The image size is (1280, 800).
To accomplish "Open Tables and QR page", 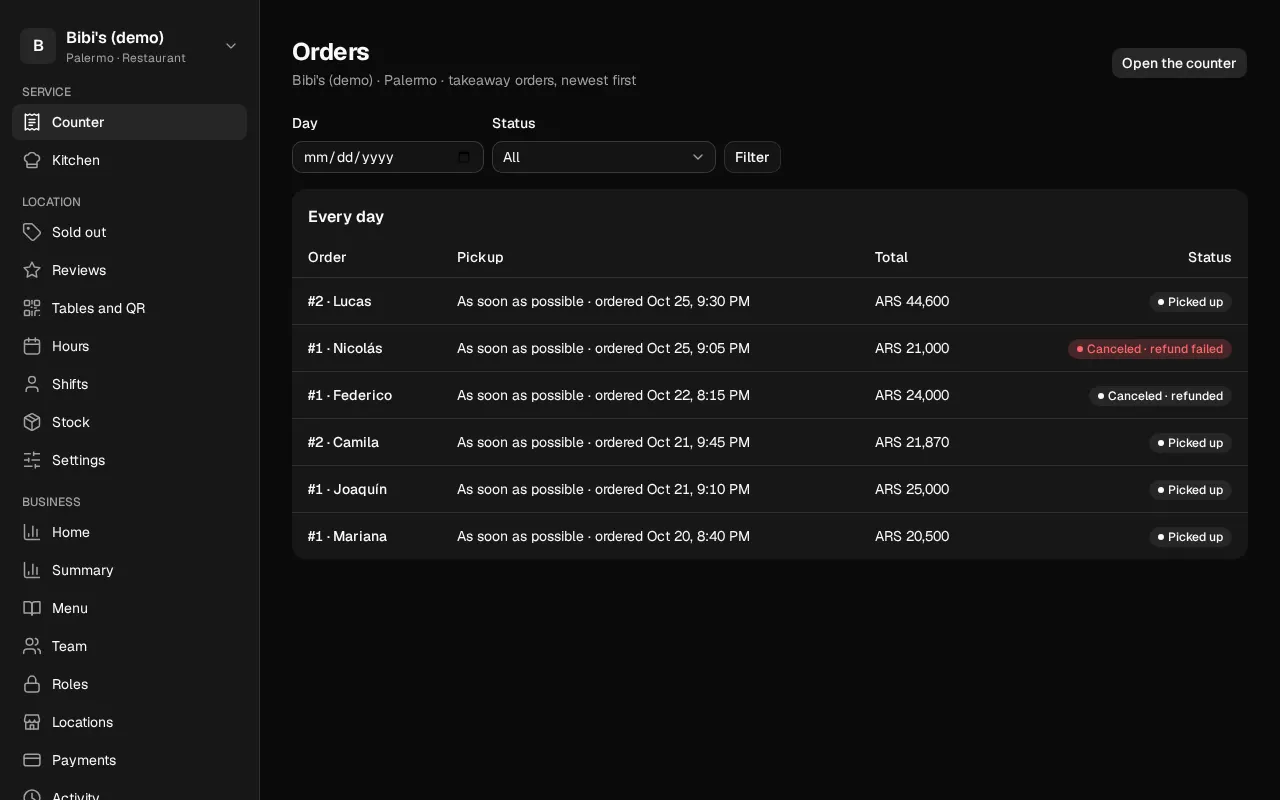I will (x=129, y=308).
